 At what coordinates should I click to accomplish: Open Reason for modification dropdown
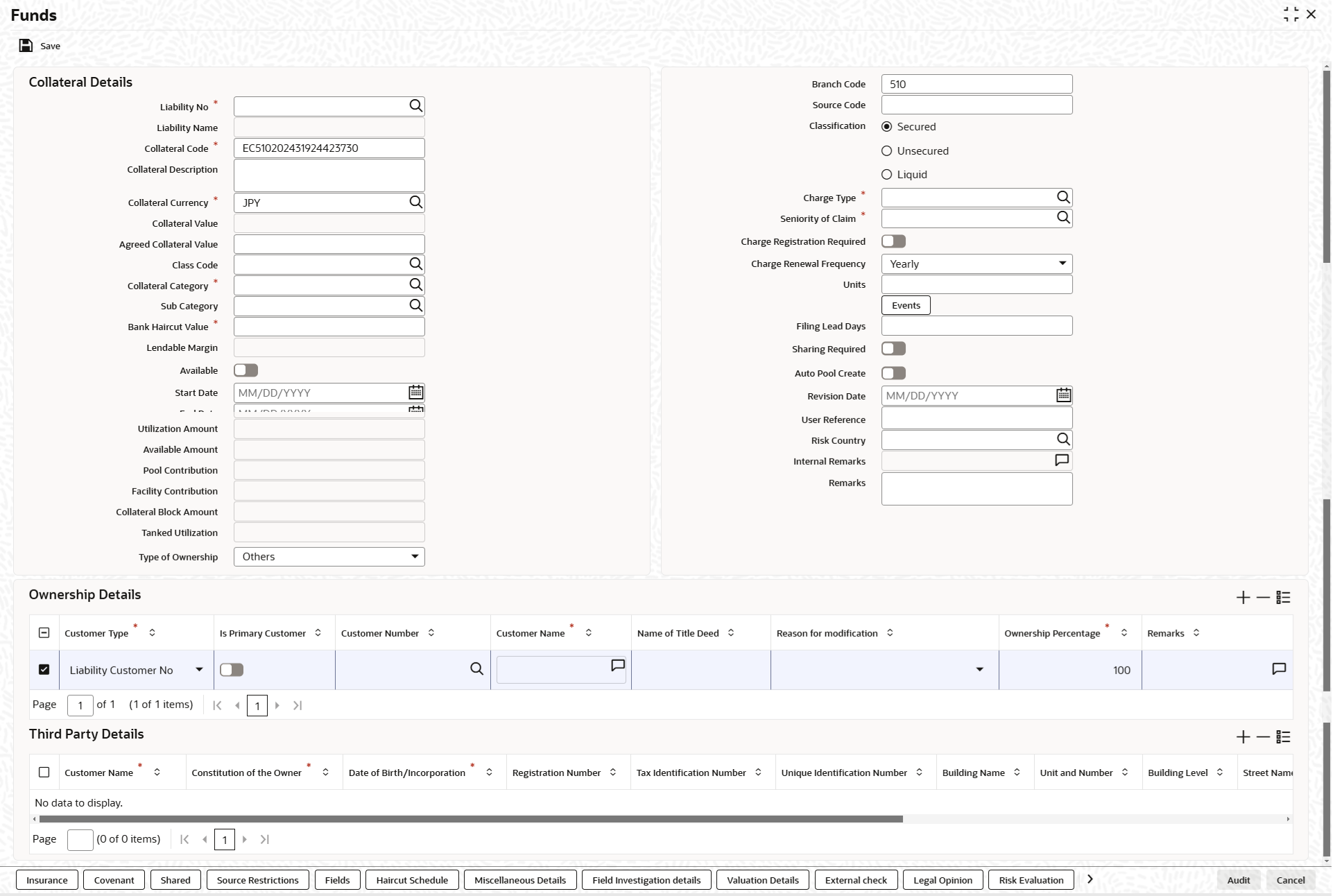(x=979, y=670)
